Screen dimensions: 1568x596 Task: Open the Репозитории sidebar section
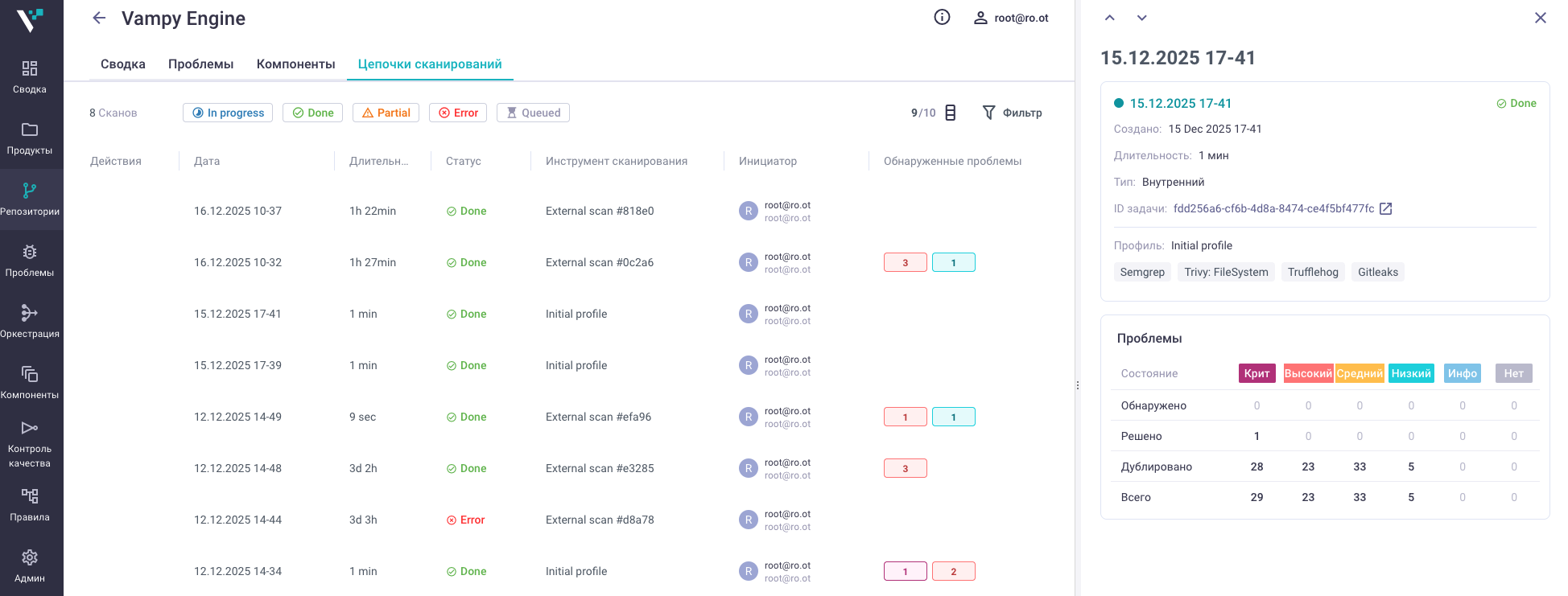30,199
